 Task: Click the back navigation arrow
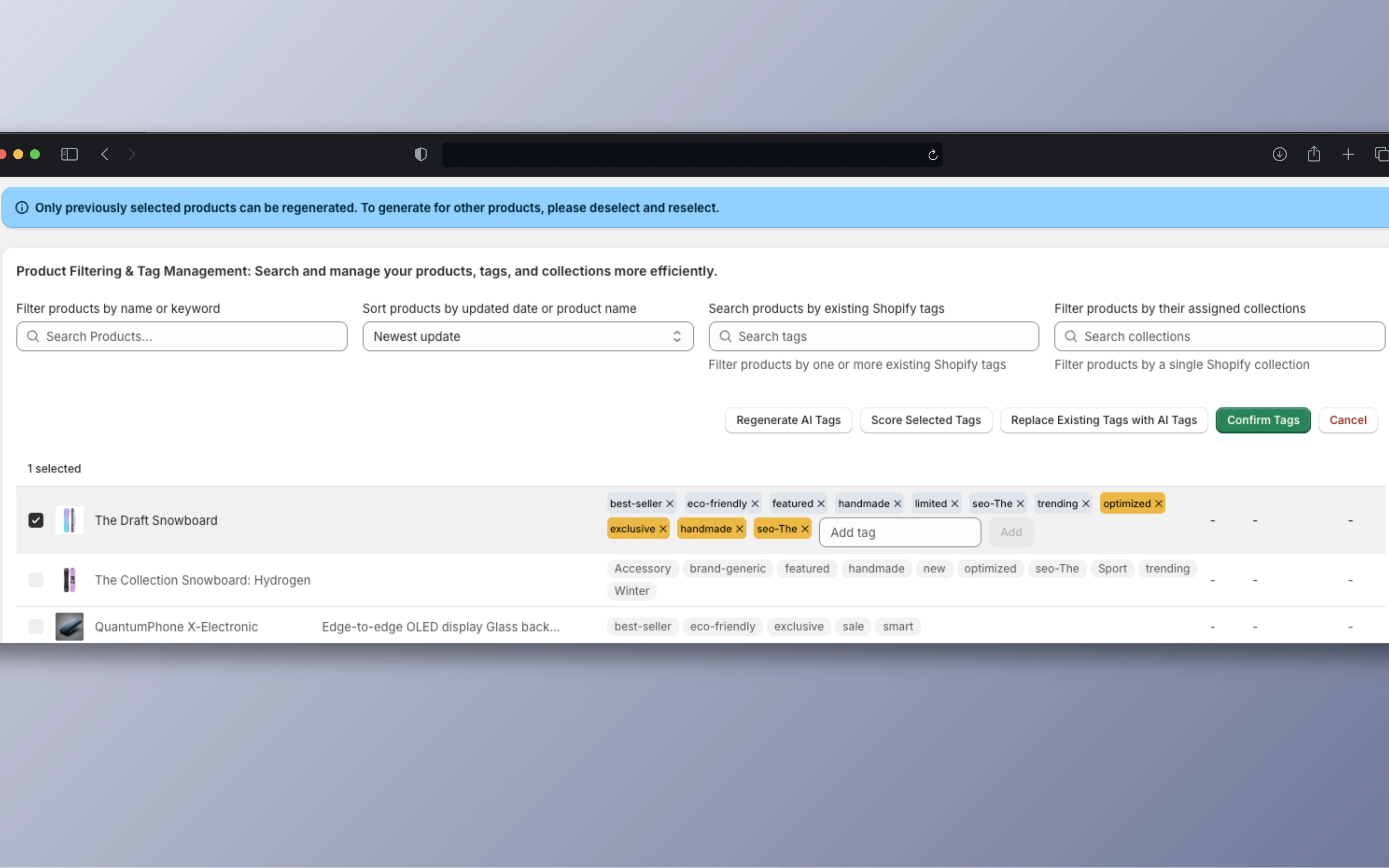105,154
